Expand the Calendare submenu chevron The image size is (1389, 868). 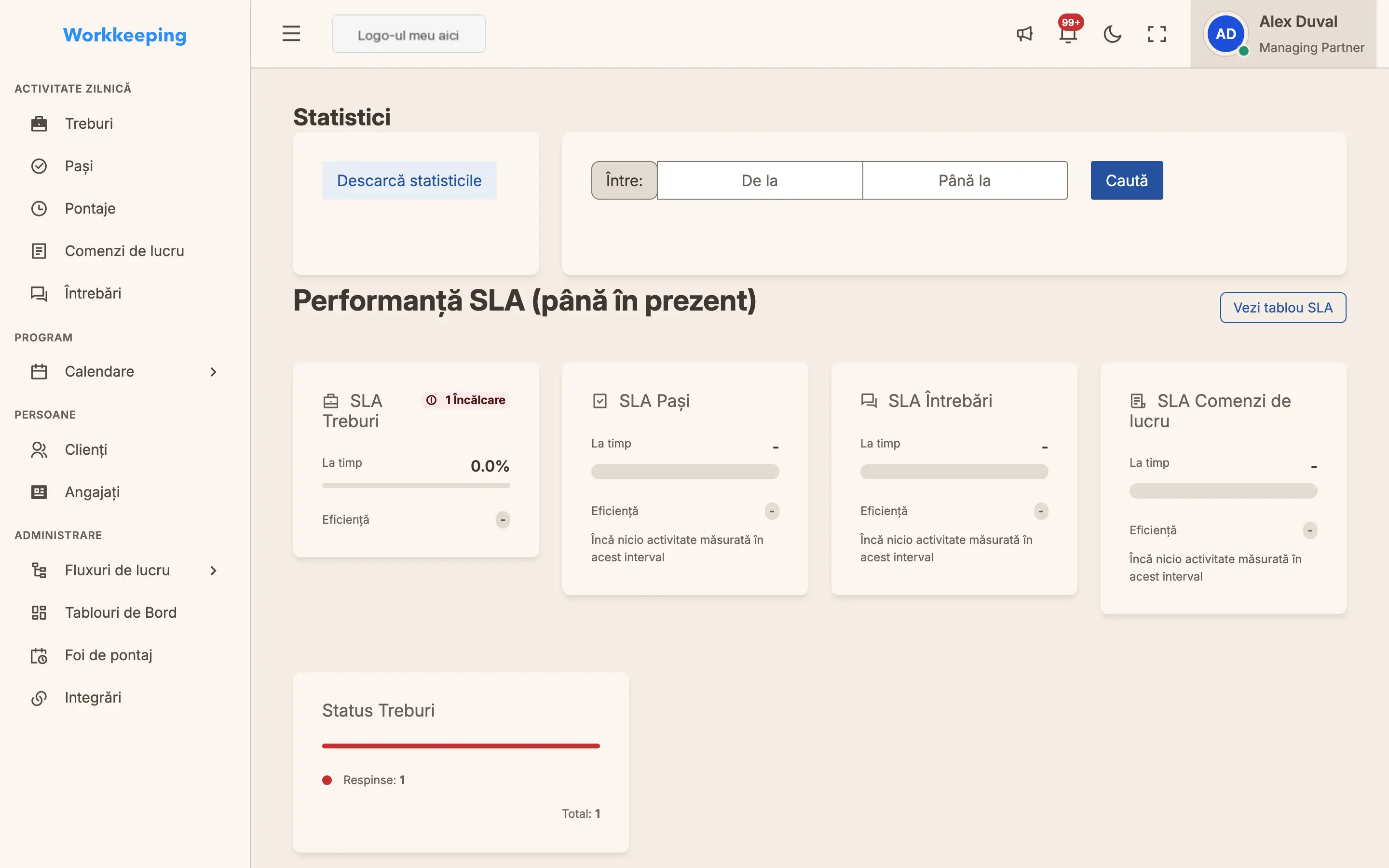pos(213,371)
